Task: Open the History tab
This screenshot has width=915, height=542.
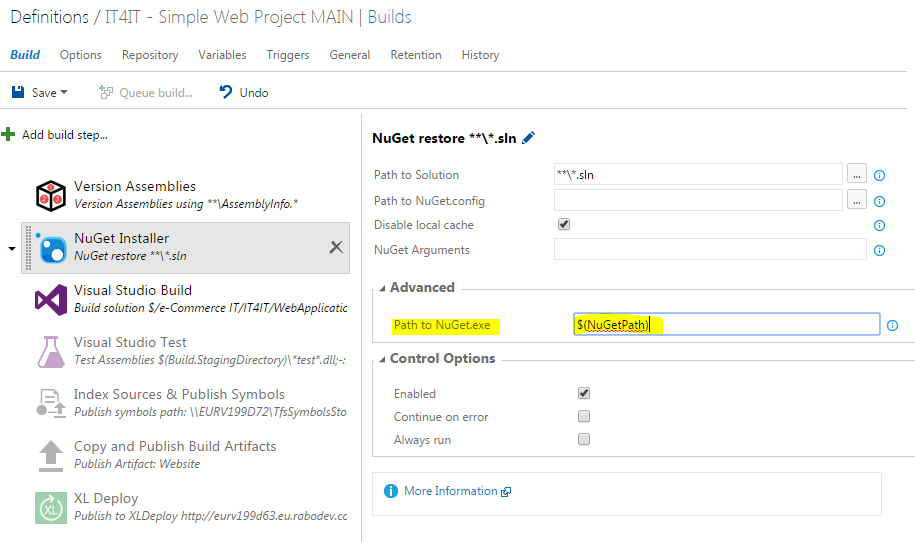Action: pyautogui.click(x=480, y=55)
